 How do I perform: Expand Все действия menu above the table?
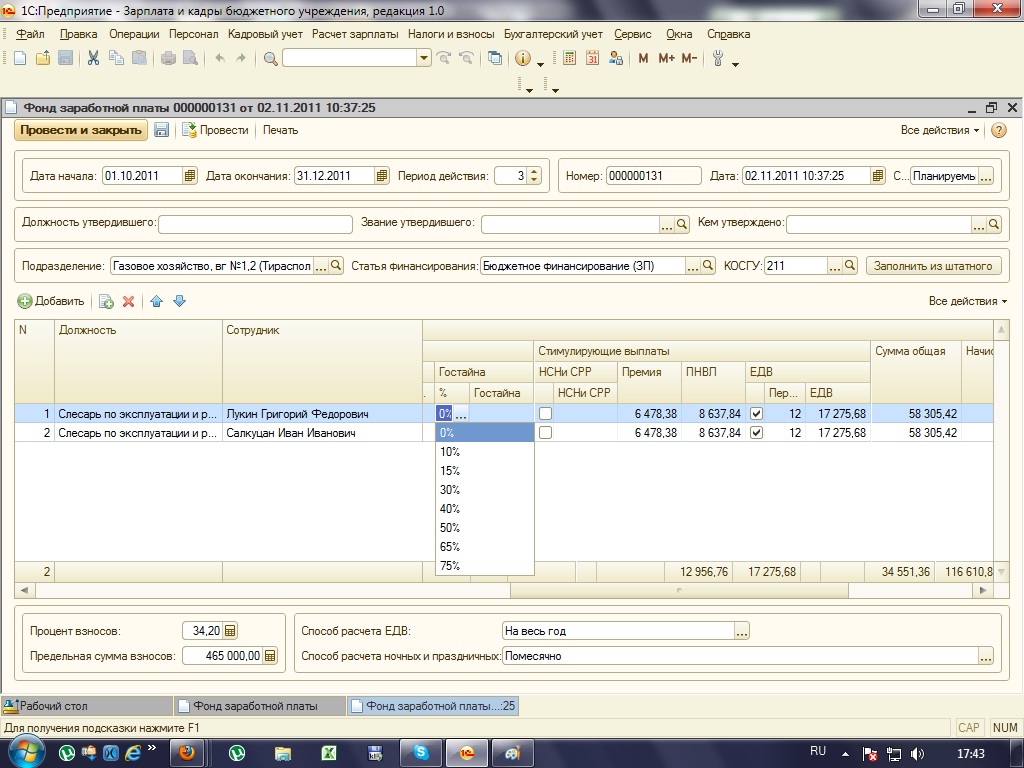pyautogui.click(x=967, y=301)
